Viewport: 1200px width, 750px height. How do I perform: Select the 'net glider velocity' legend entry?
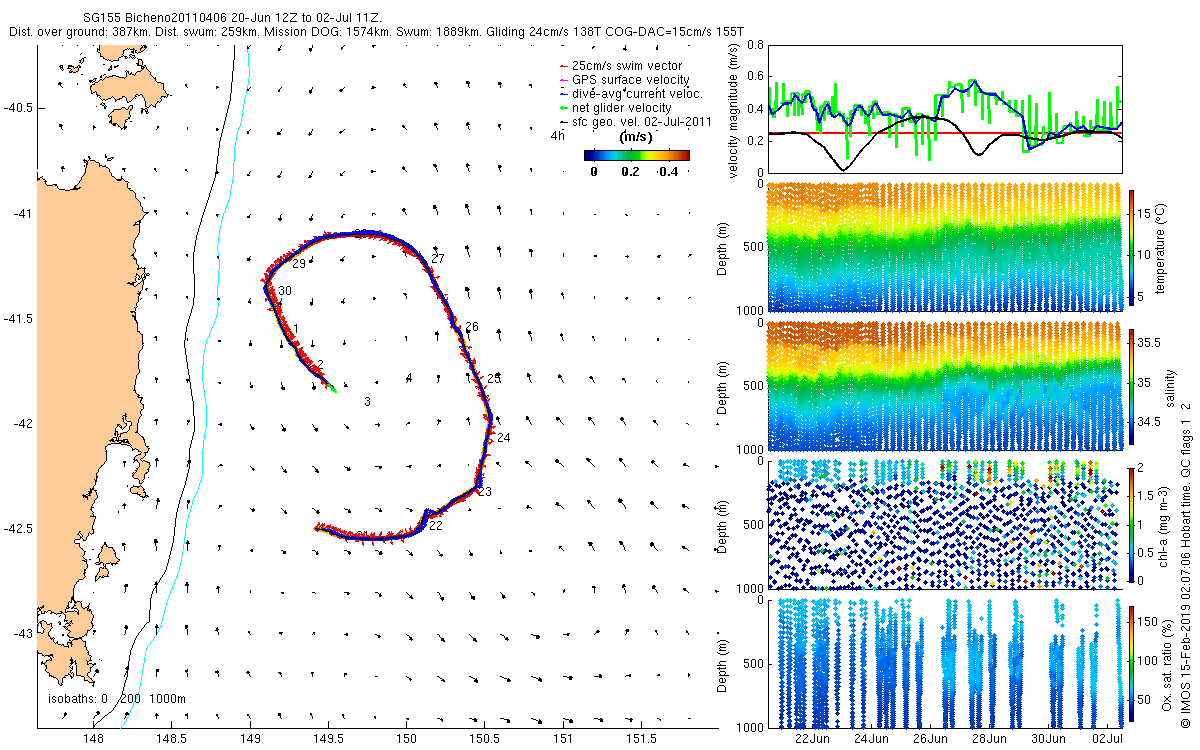click(623, 108)
